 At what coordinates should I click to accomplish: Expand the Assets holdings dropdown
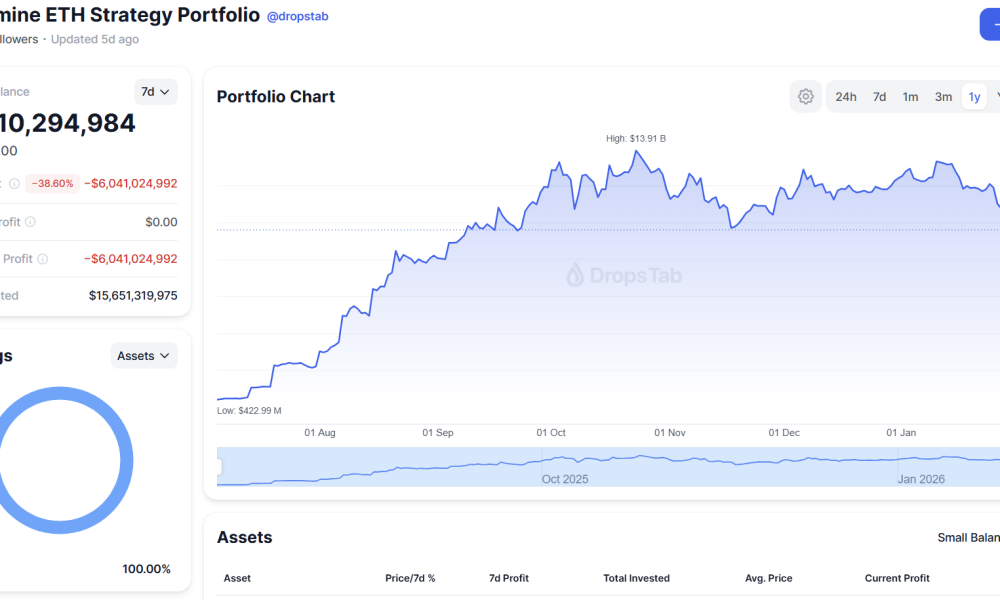coord(144,356)
